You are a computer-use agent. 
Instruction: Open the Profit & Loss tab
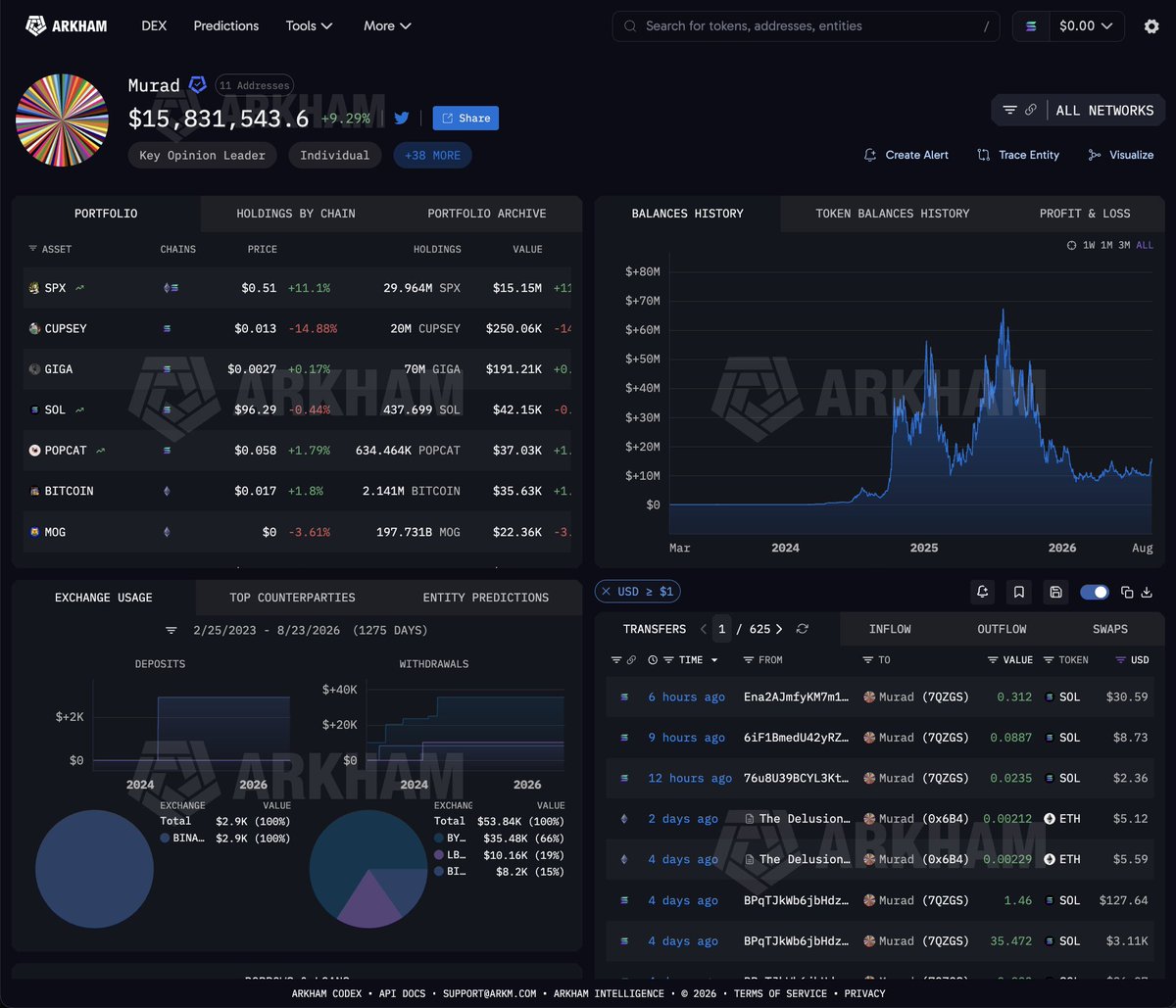click(x=1084, y=214)
